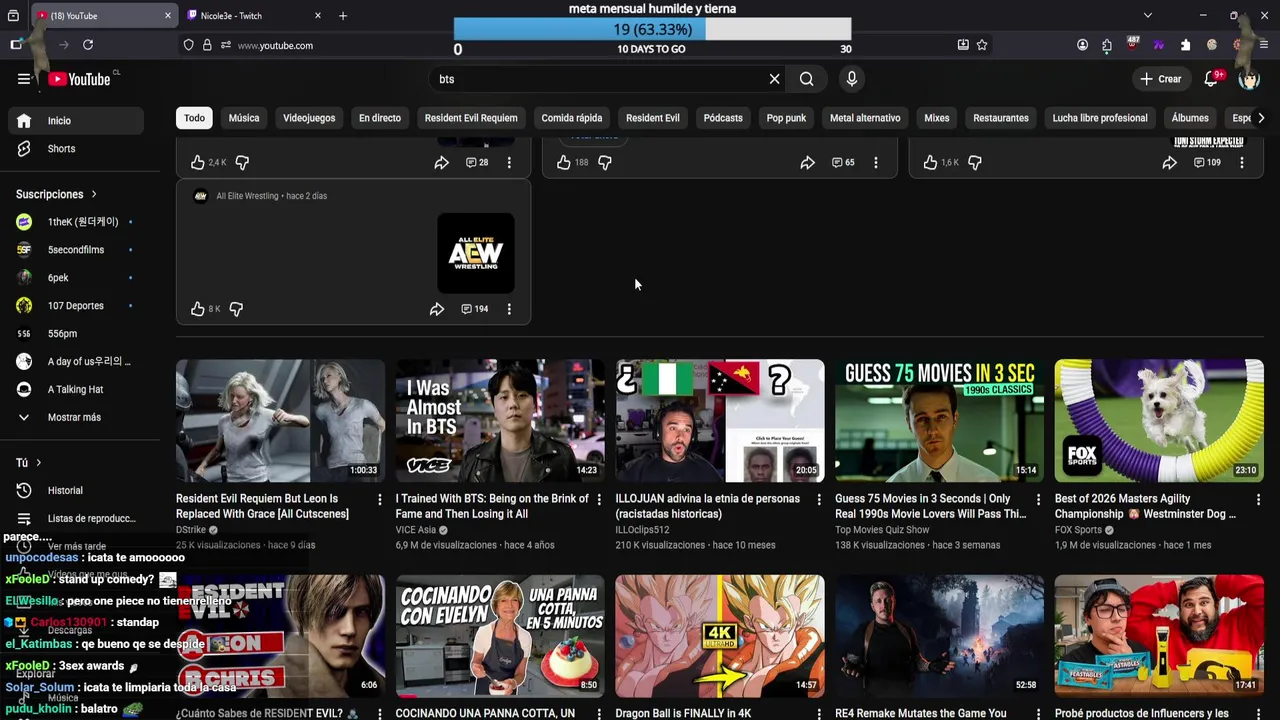The image size is (1280, 720).
Task: Open more options on the 28-comment post
Action: 509,162
